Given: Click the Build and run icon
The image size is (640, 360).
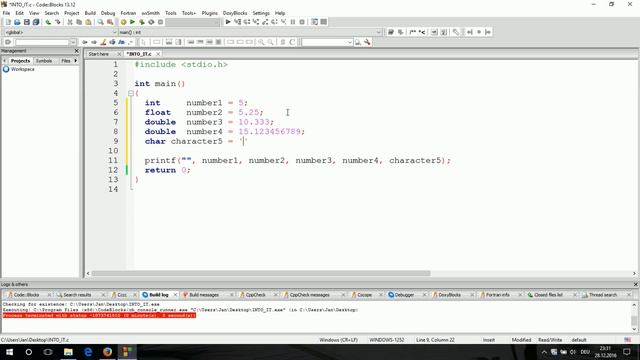Looking at the screenshot, I should pos(142,22).
